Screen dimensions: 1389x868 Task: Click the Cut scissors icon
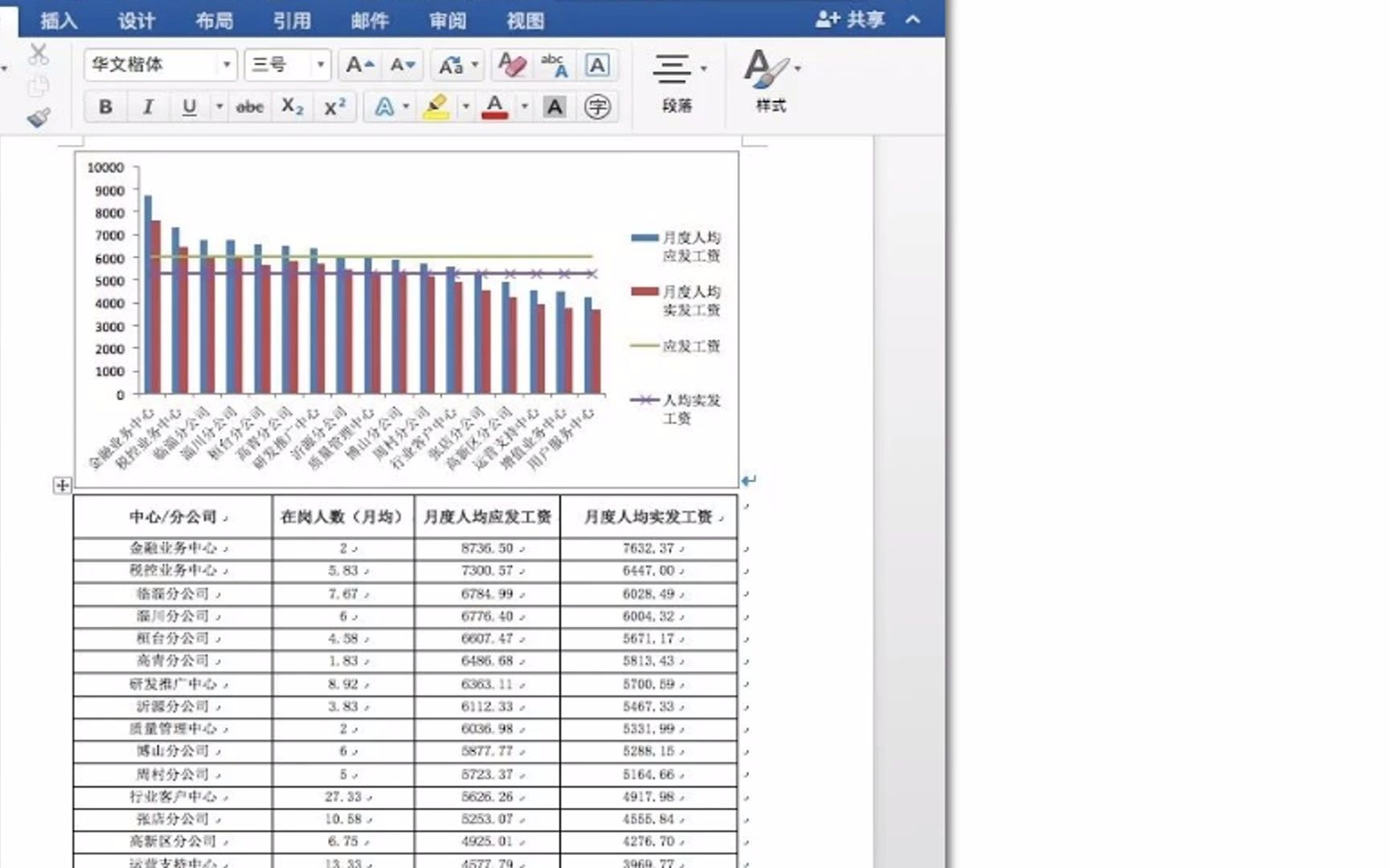tap(39, 55)
